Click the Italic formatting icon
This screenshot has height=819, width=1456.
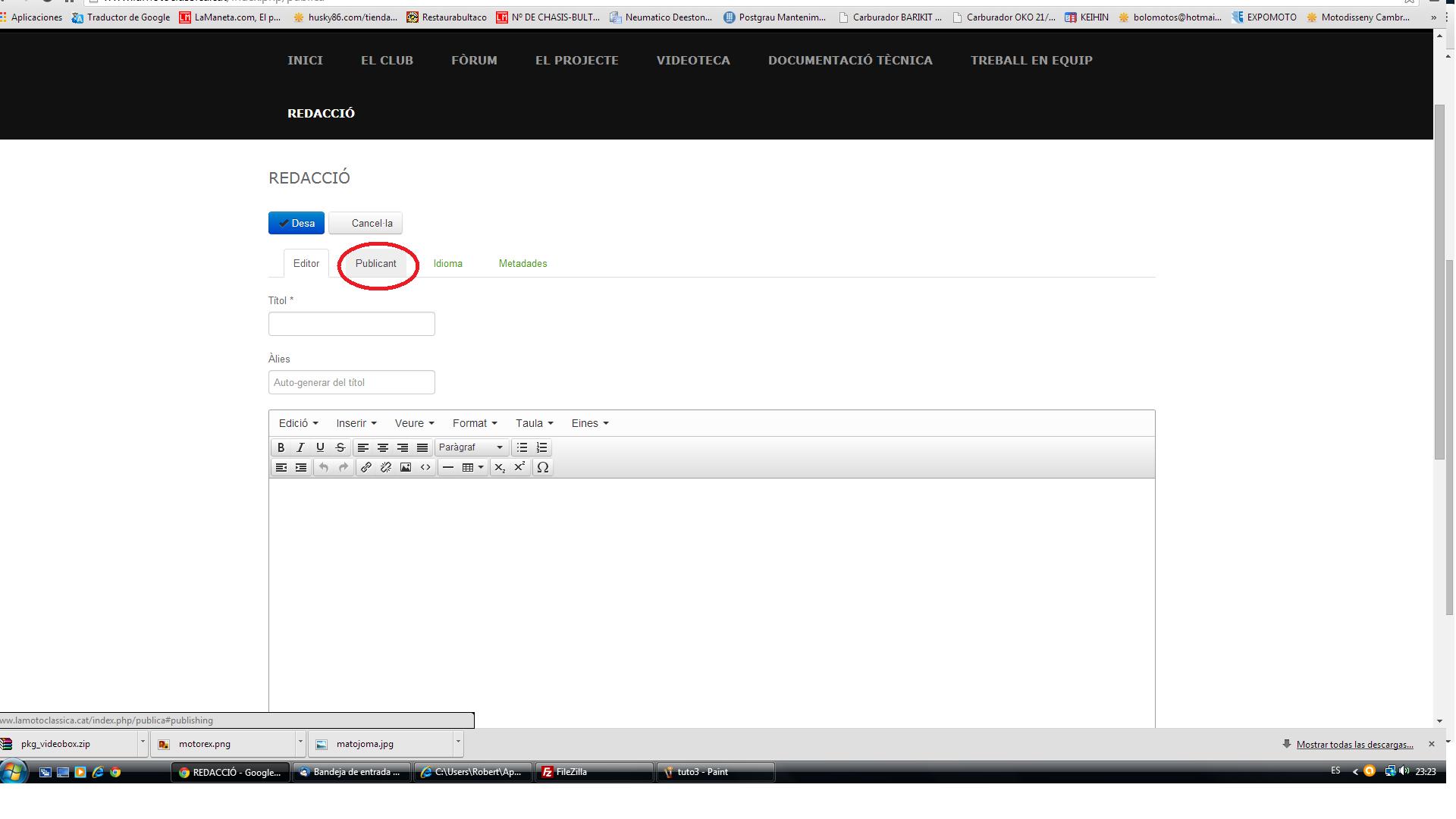pyautogui.click(x=300, y=447)
